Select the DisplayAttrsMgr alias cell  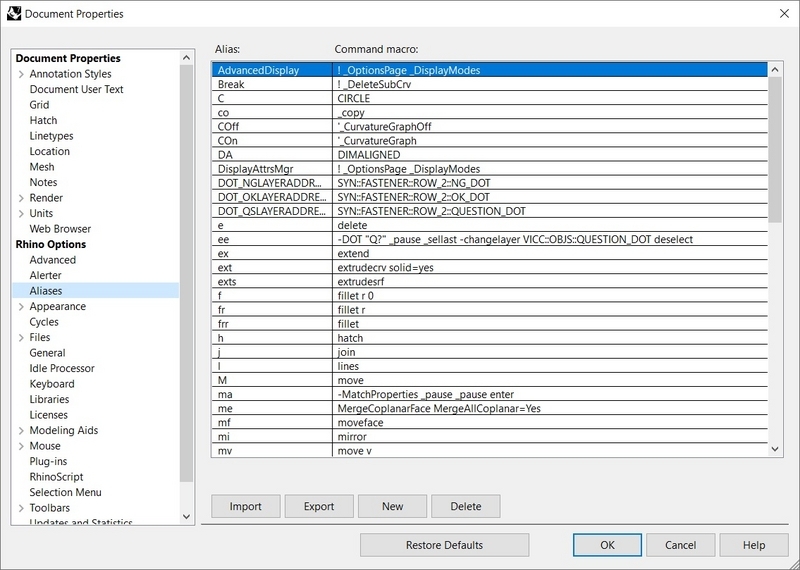point(272,169)
